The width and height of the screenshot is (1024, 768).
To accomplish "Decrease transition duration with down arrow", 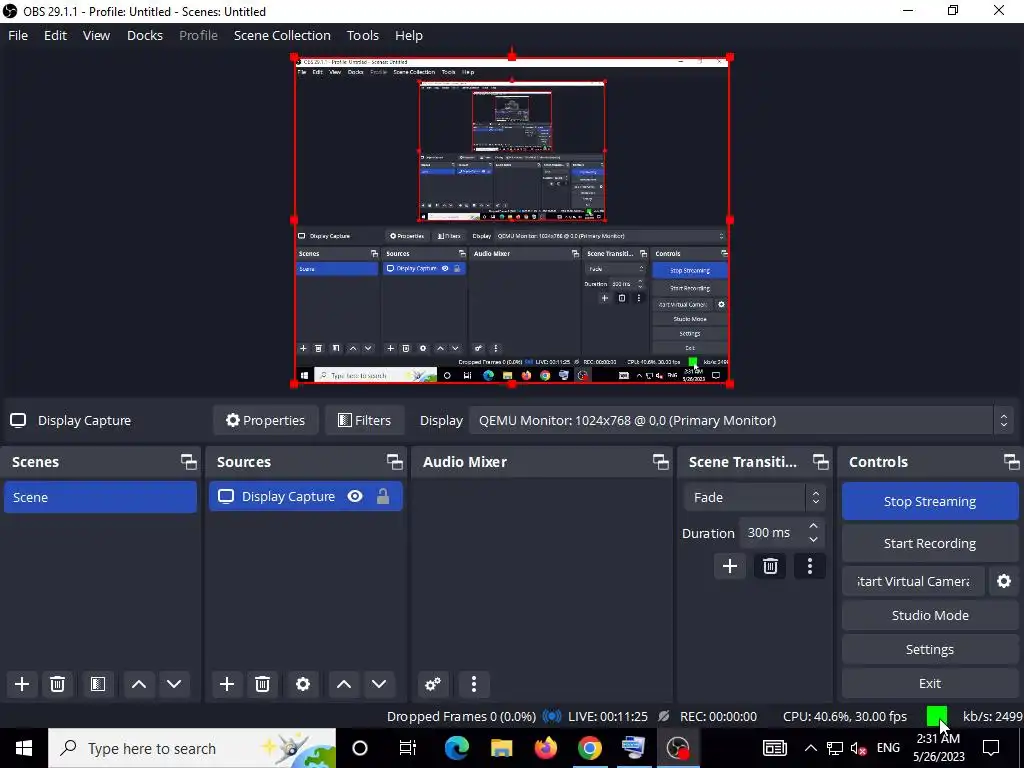I will (813, 539).
